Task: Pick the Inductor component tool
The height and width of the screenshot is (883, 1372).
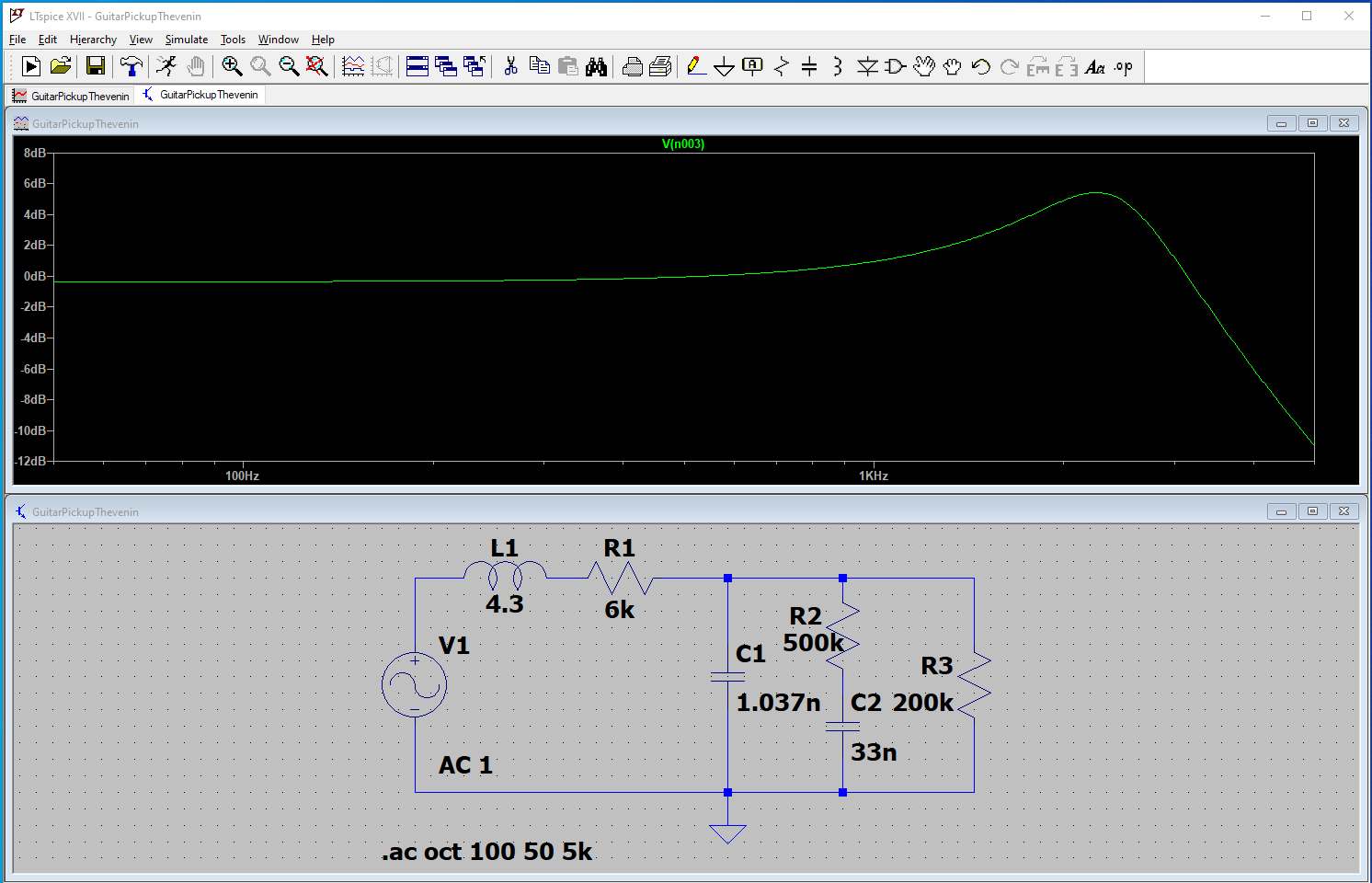Action: coord(837,66)
